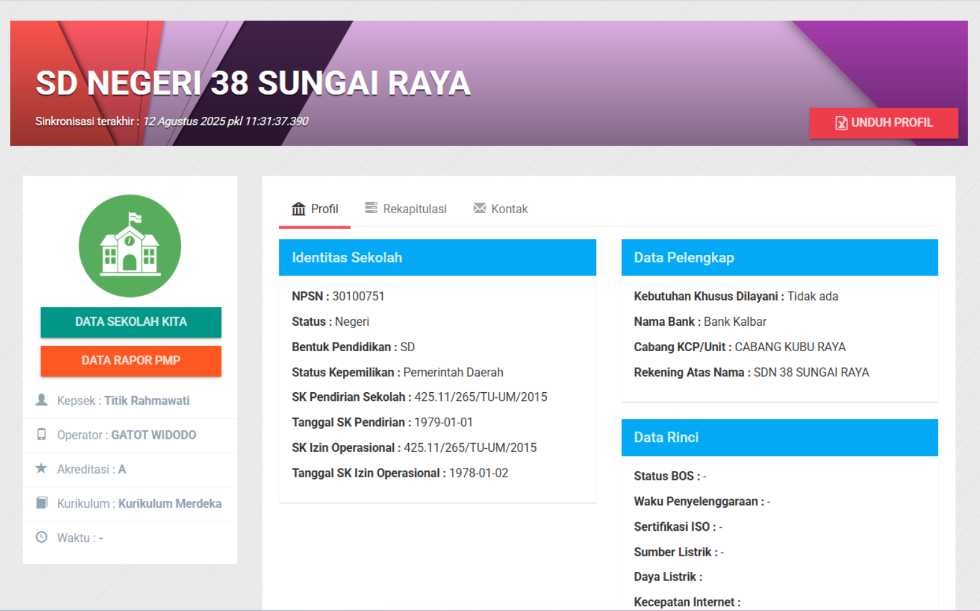980x611 pixels.
Task: Click the Data Rinci panel header
Action: point(779,437)
